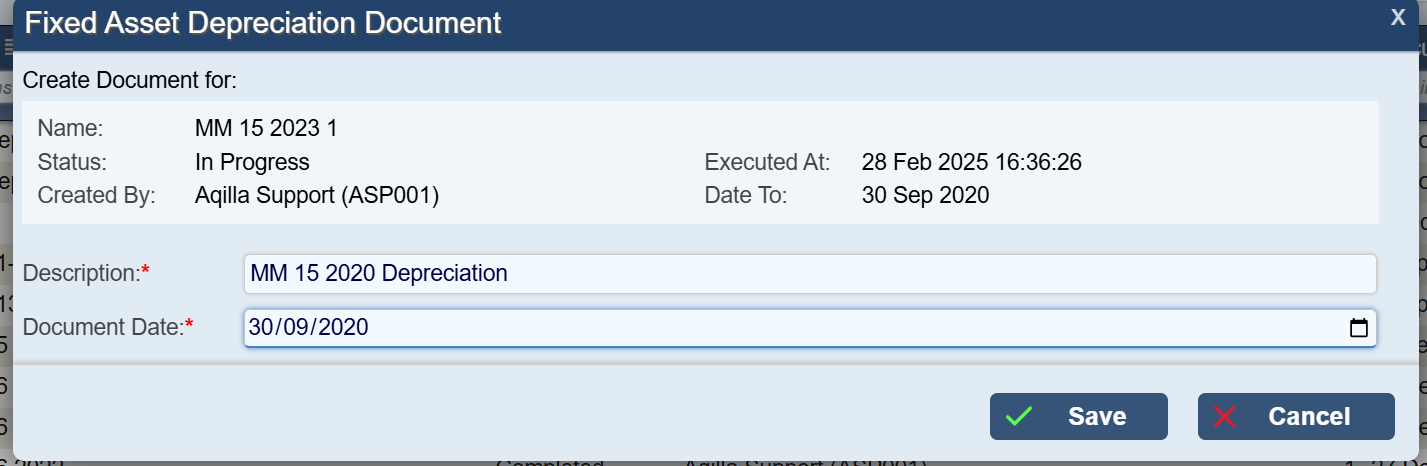Image resolution: width=1427 pixels, height=466 pixels.
Task: Click the green checkmark icon on Save
Action: 1019,417
